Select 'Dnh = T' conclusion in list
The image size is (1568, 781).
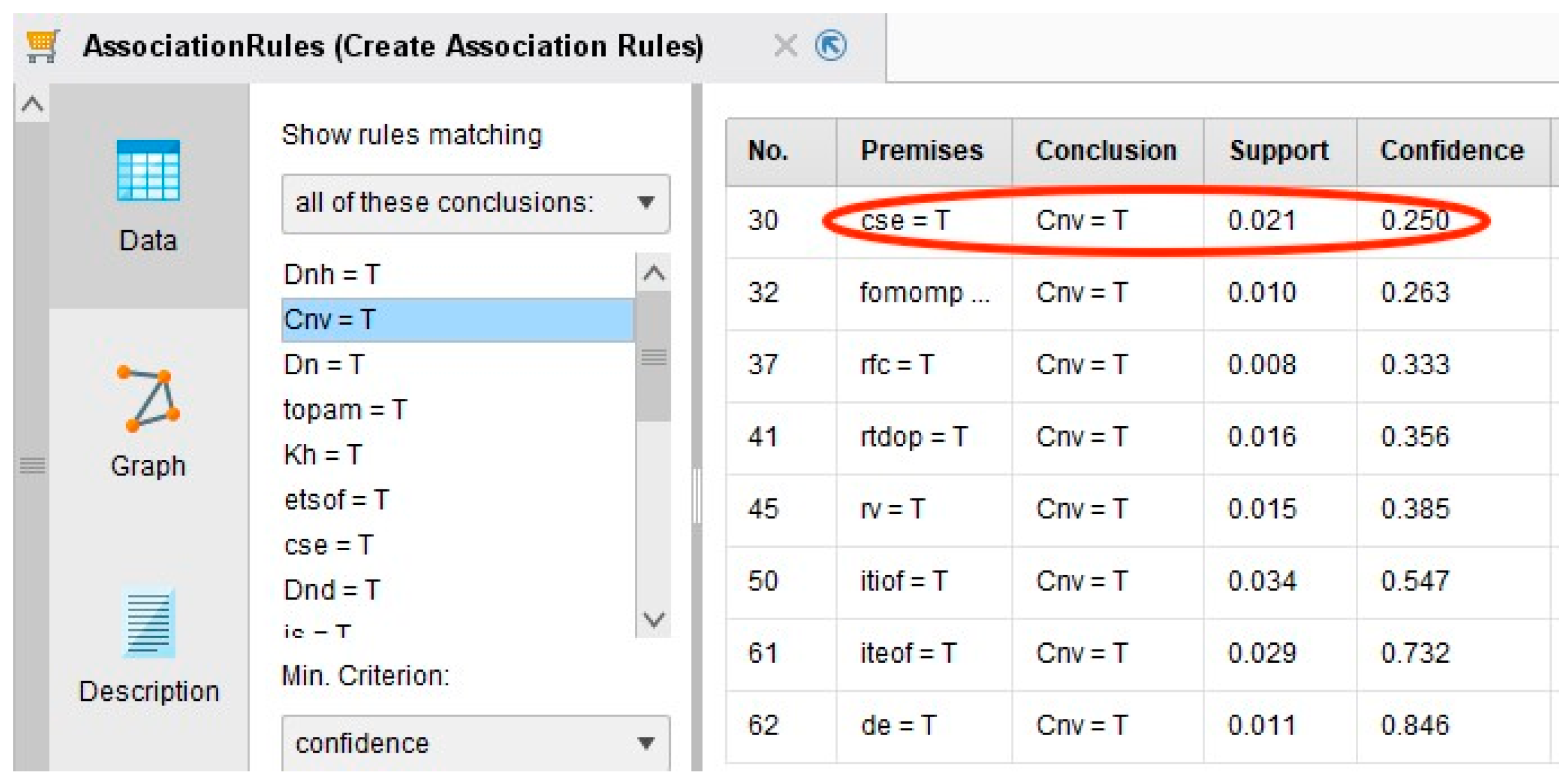pos(332,274)
